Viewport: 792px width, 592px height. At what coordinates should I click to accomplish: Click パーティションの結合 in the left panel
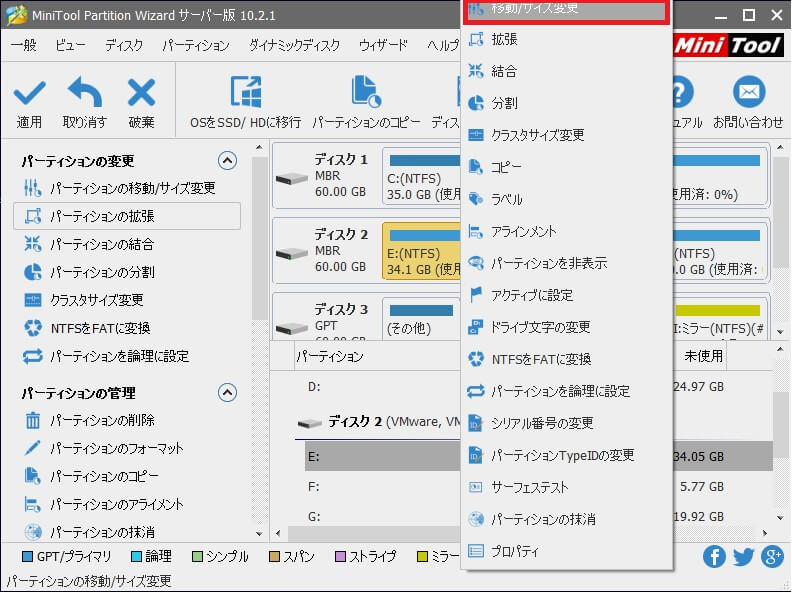(102, 244)
